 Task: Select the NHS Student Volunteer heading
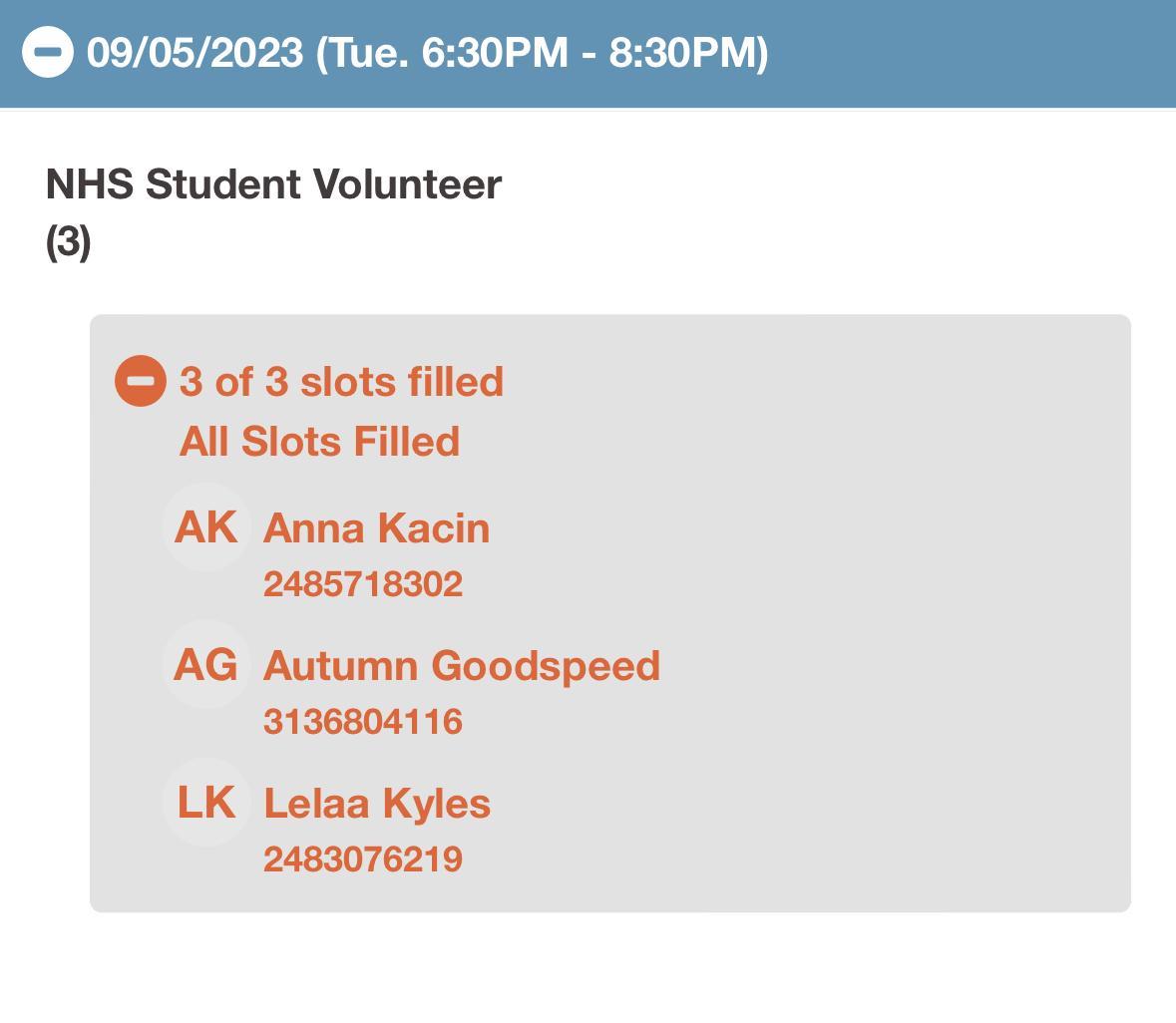coord(273,184)
